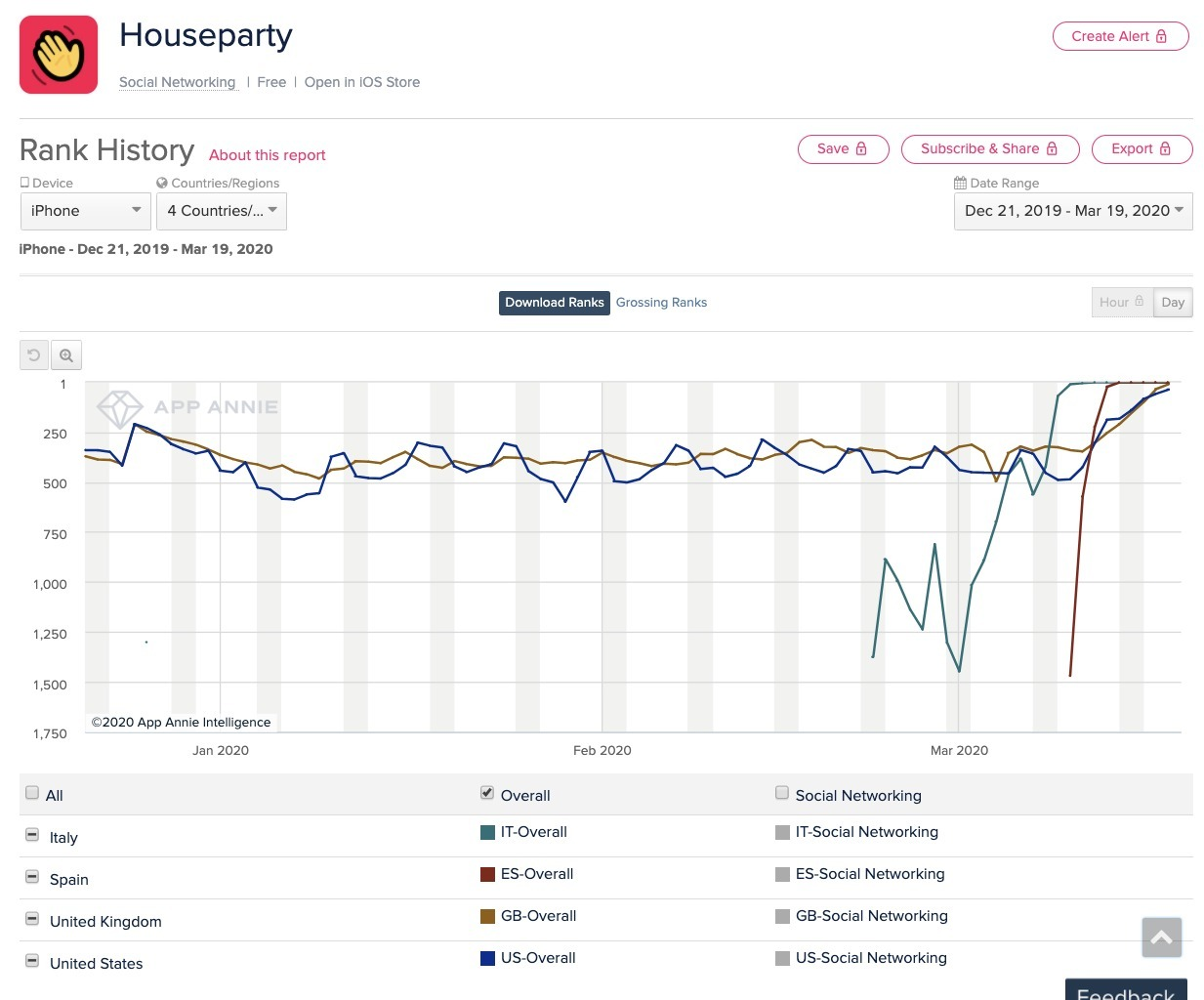Open the 4 Countries dropdown
The height and width of the screenshot is (1000, 1204).
[222, 211]
